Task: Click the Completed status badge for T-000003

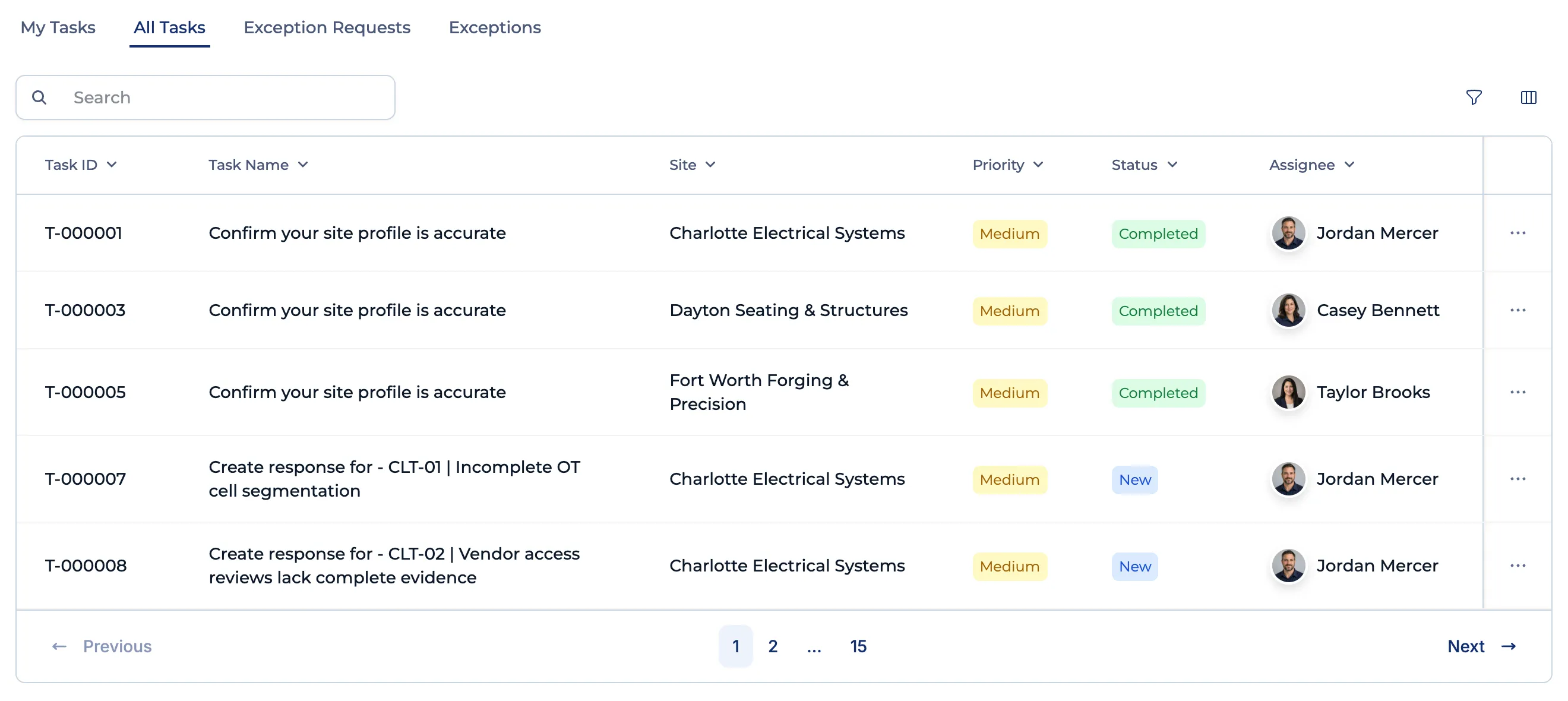Action: click(1158, 311)
